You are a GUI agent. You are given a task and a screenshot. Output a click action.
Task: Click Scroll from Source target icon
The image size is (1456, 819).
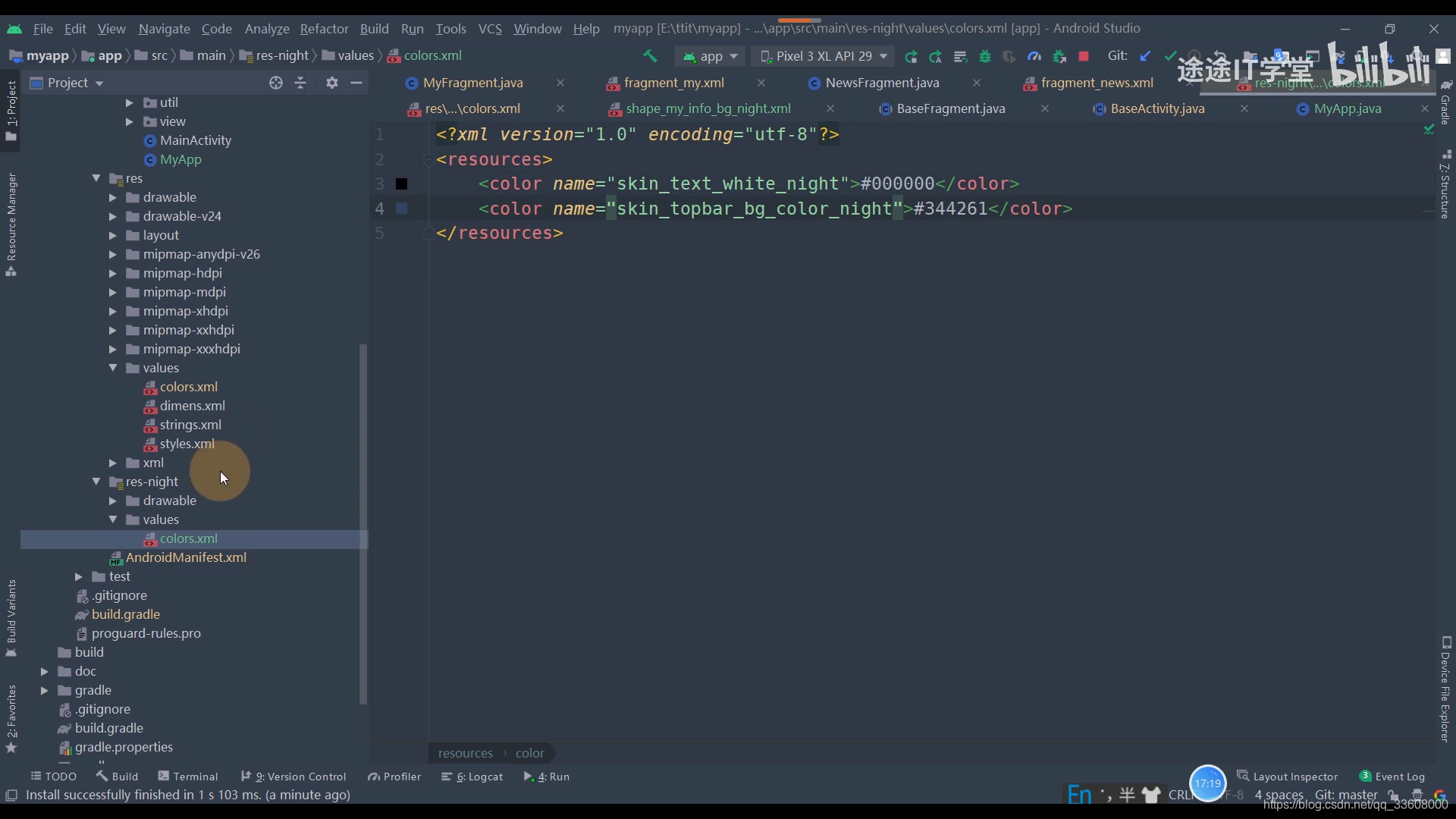pyautogui.click(x=276, y=83)
